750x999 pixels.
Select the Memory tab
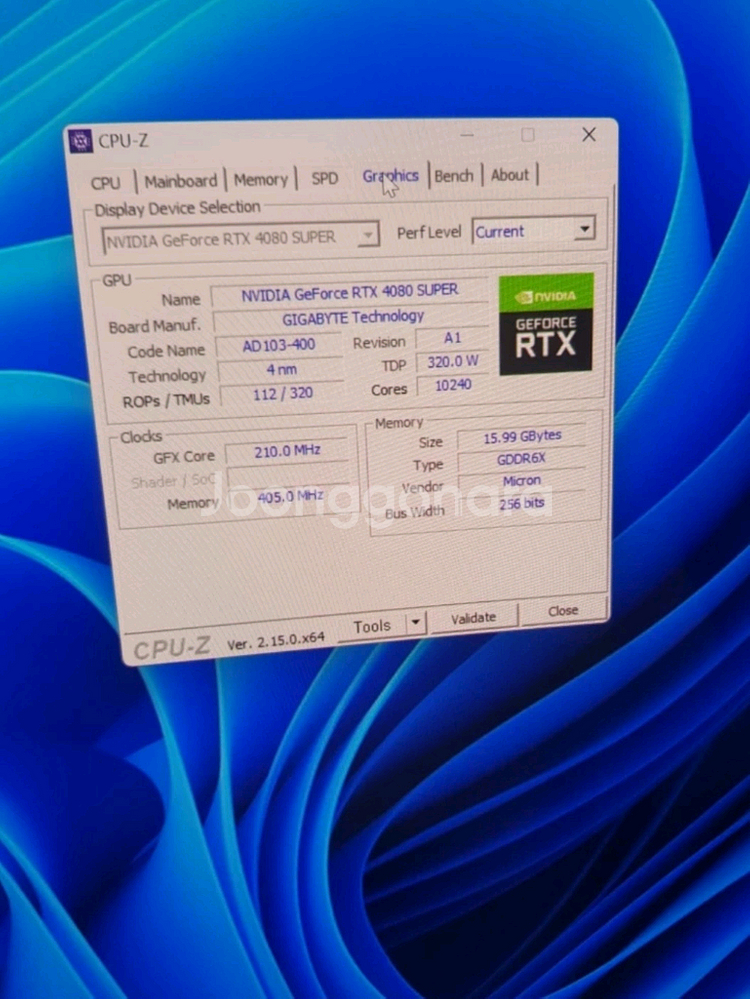[261, 180]
